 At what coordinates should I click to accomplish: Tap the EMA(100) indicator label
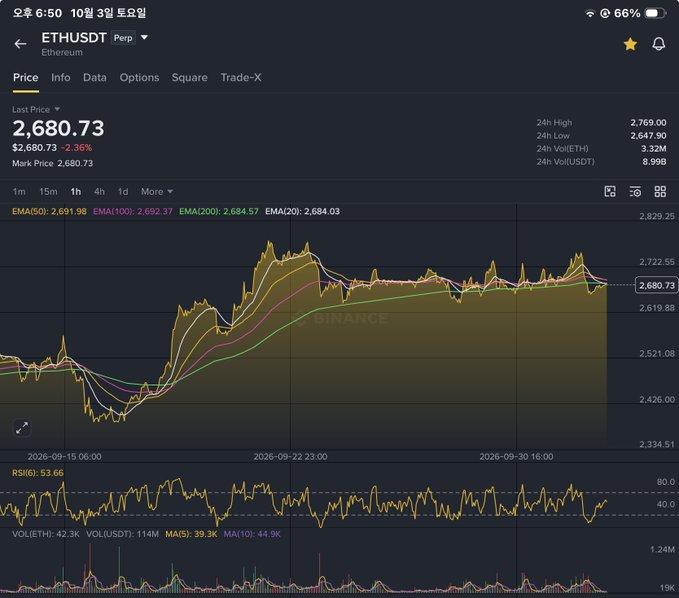(133, 211)
